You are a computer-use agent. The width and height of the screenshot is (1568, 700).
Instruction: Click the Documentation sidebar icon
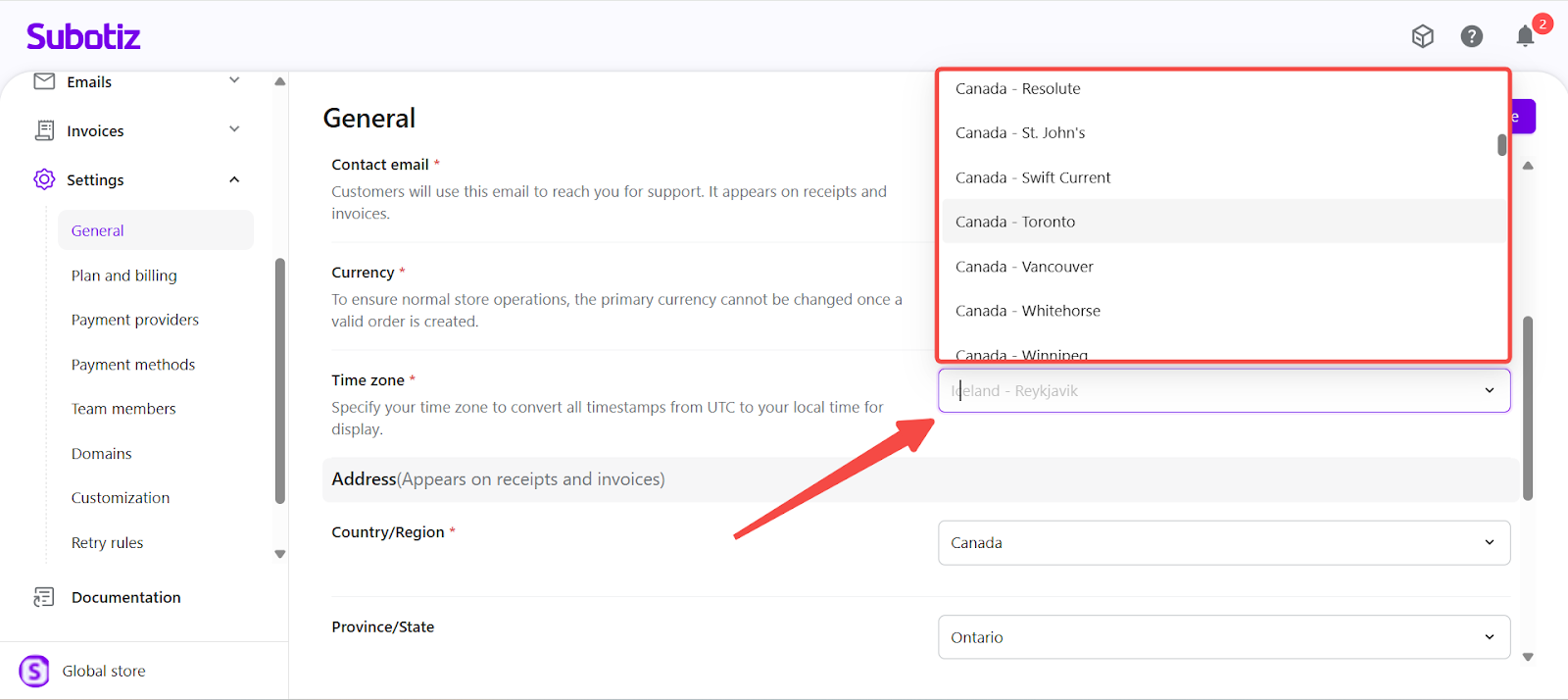(x=44, y=597)
